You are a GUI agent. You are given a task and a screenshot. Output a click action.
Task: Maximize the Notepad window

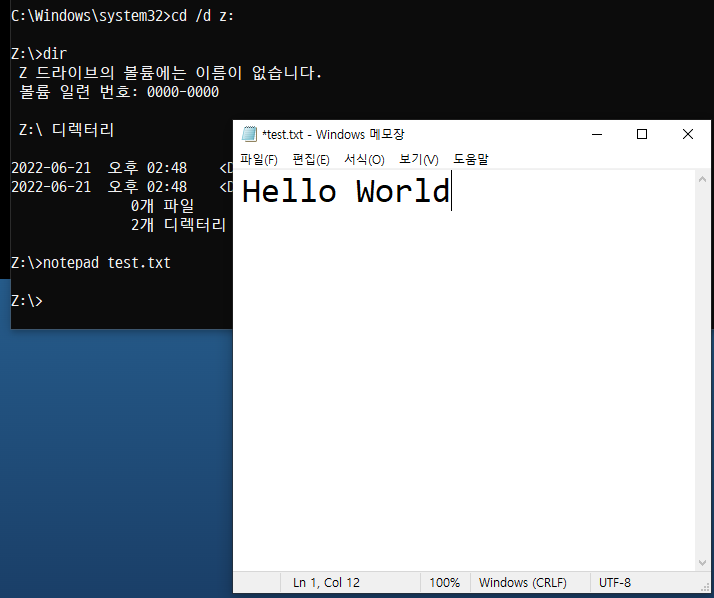(x=642, y=134)
